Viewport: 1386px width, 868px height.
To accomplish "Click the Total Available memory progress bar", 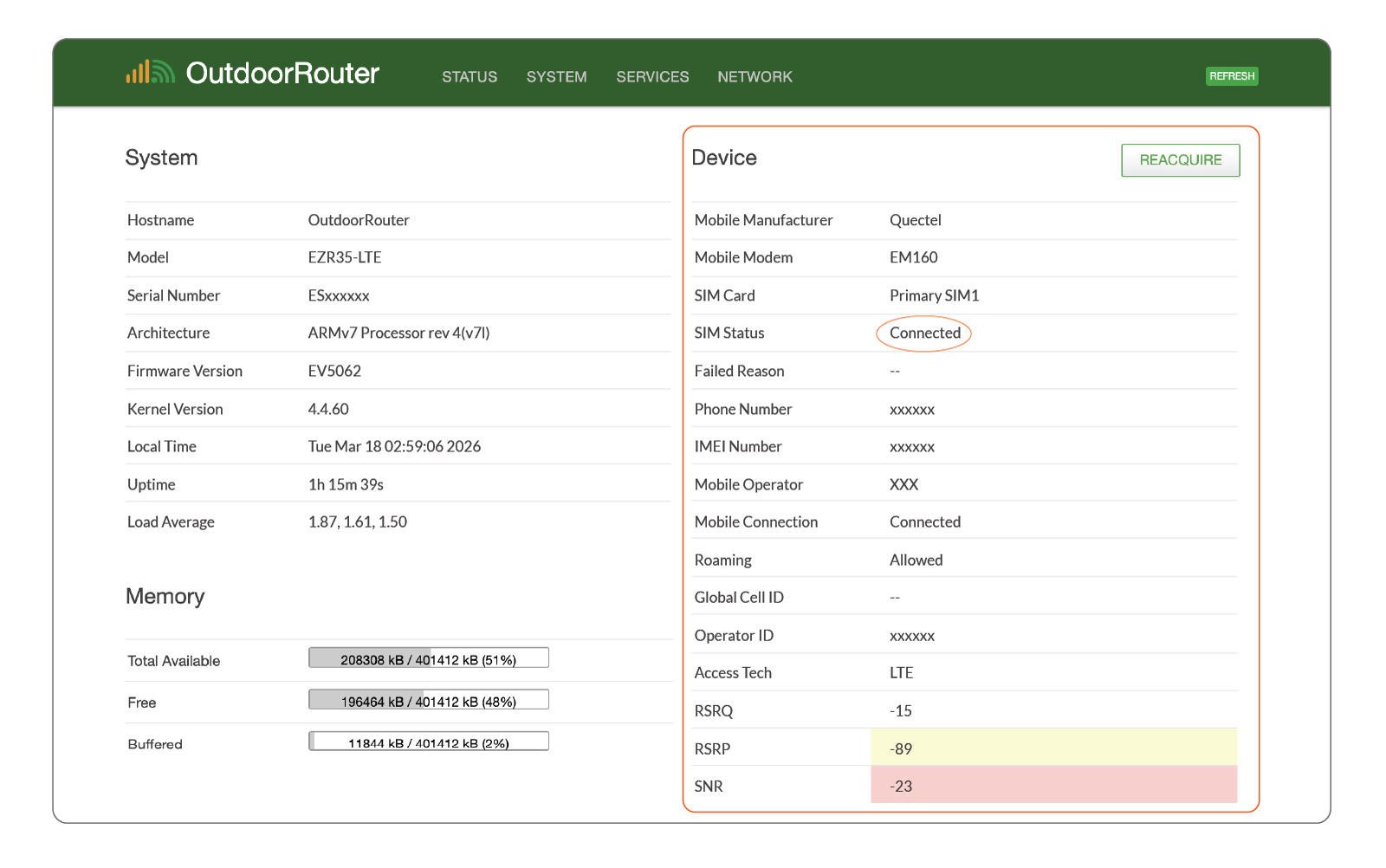I will tap(429, 658).
